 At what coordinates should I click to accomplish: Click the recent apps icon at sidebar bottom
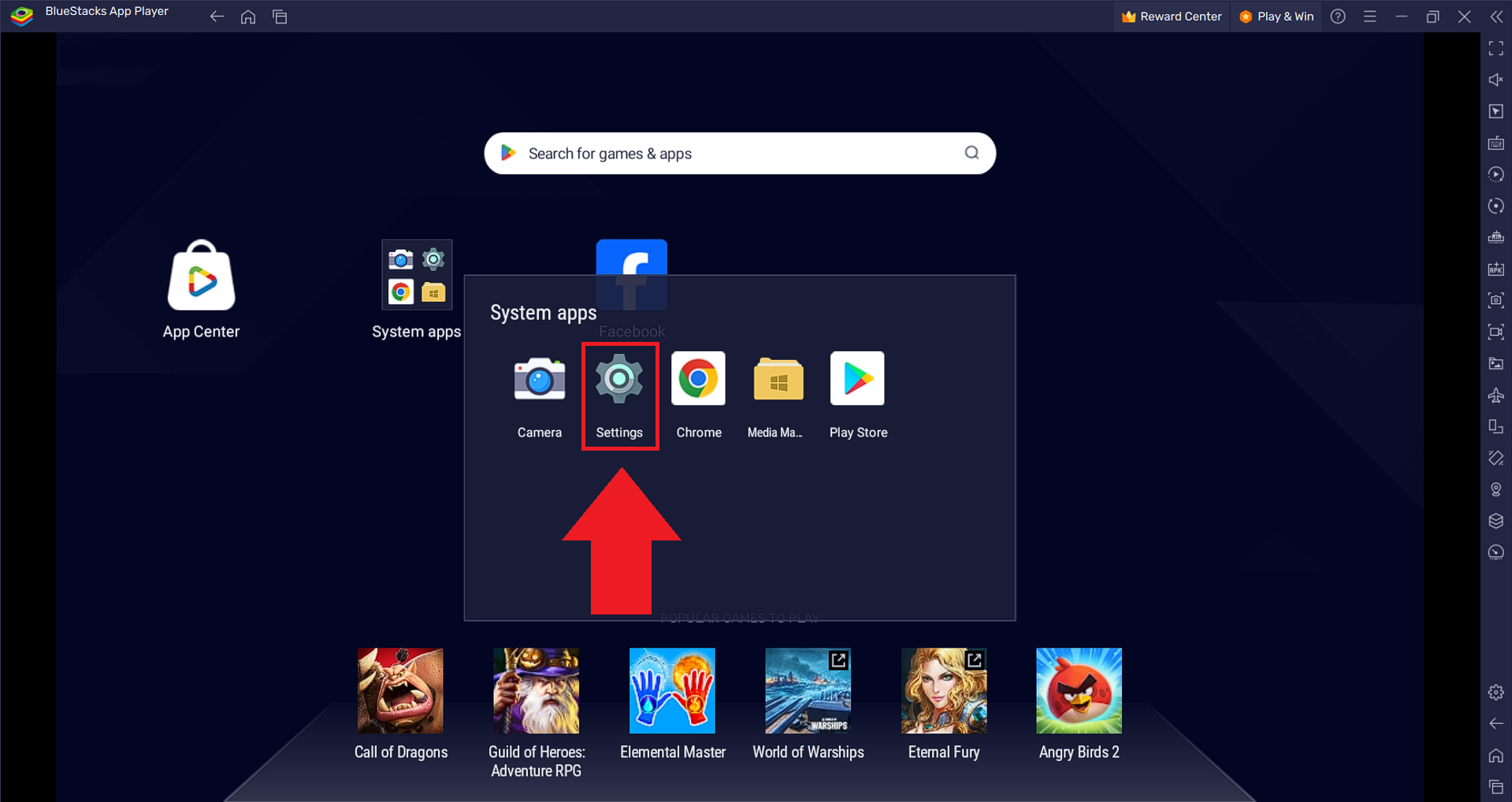(1496, 786)
